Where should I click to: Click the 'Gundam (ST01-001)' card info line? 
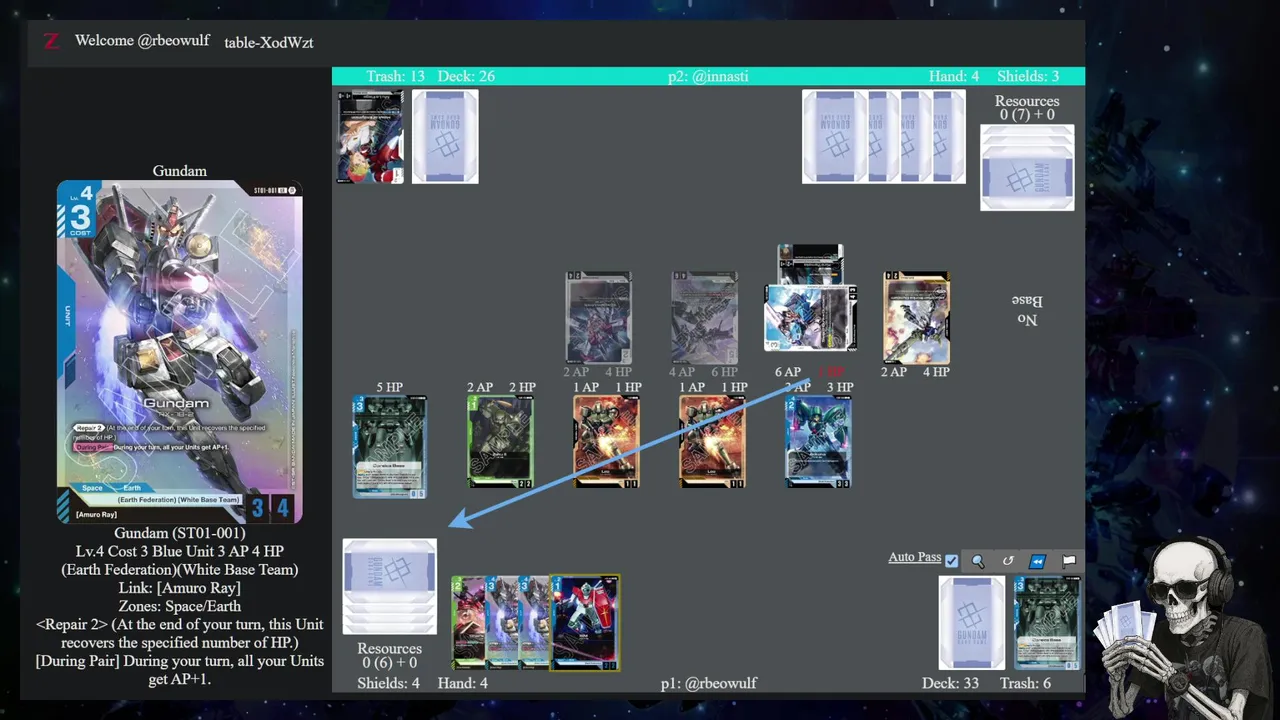180,533
